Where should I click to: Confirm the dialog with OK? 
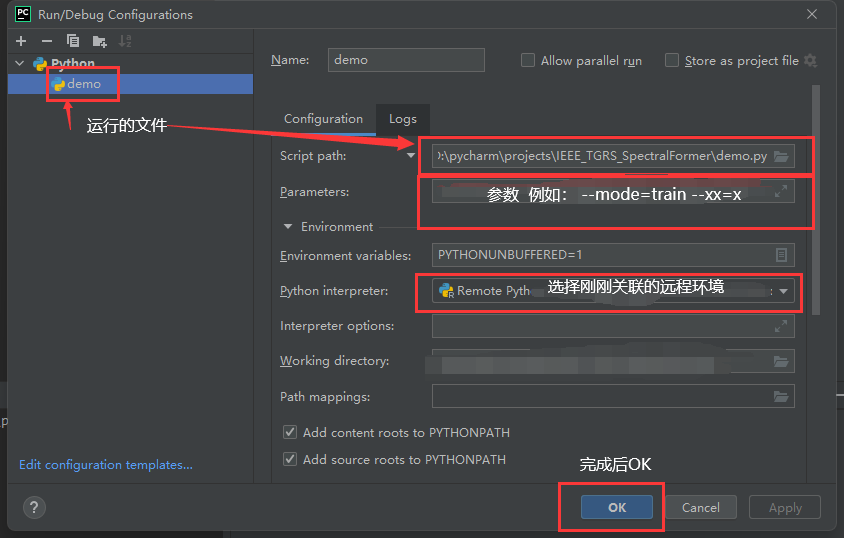617,507
